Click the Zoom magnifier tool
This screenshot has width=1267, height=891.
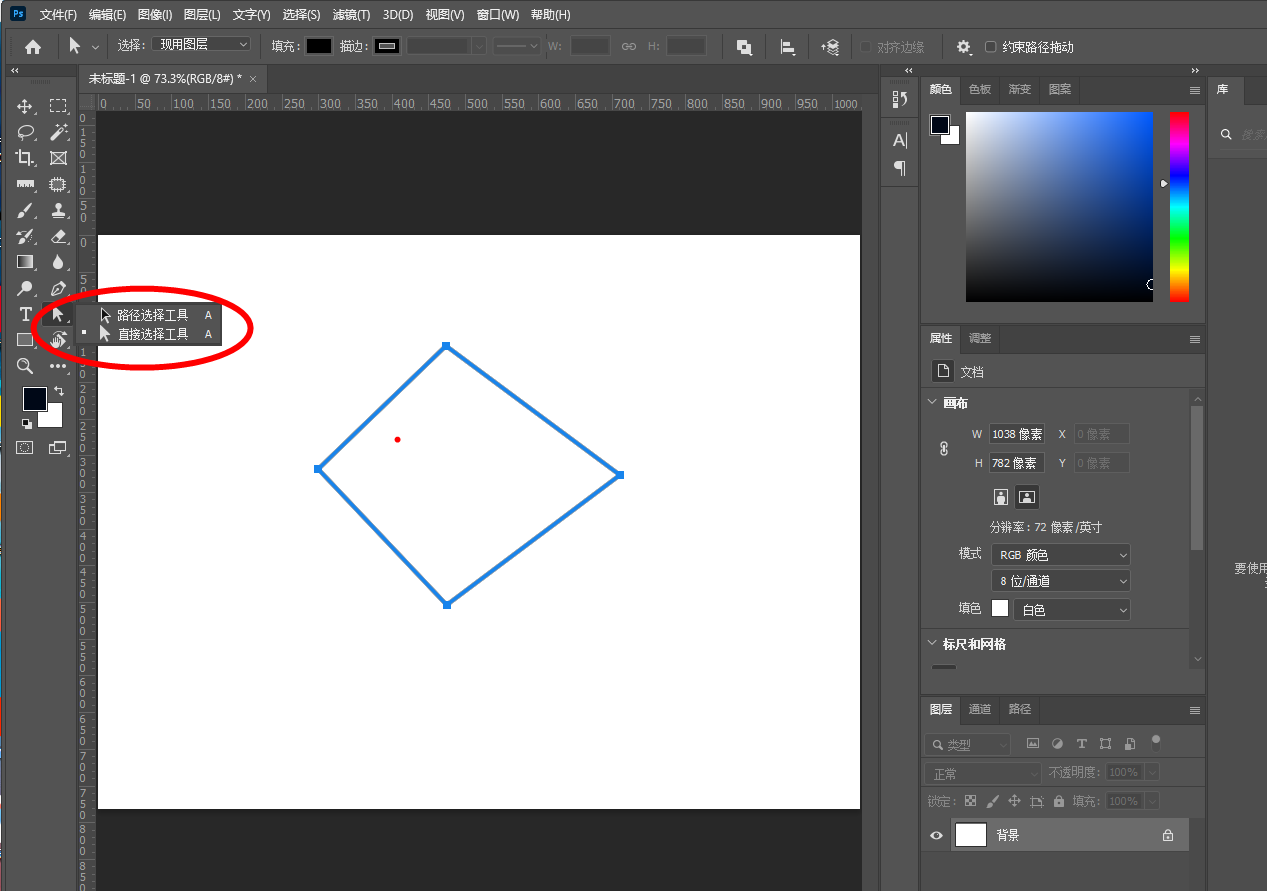[x=25, y=366]
